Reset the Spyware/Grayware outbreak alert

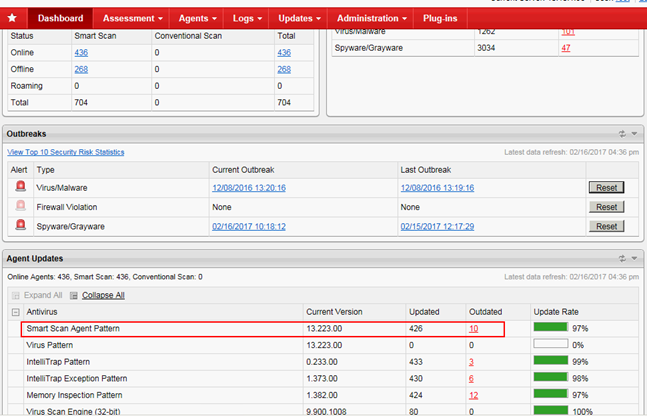click(605, 226)
